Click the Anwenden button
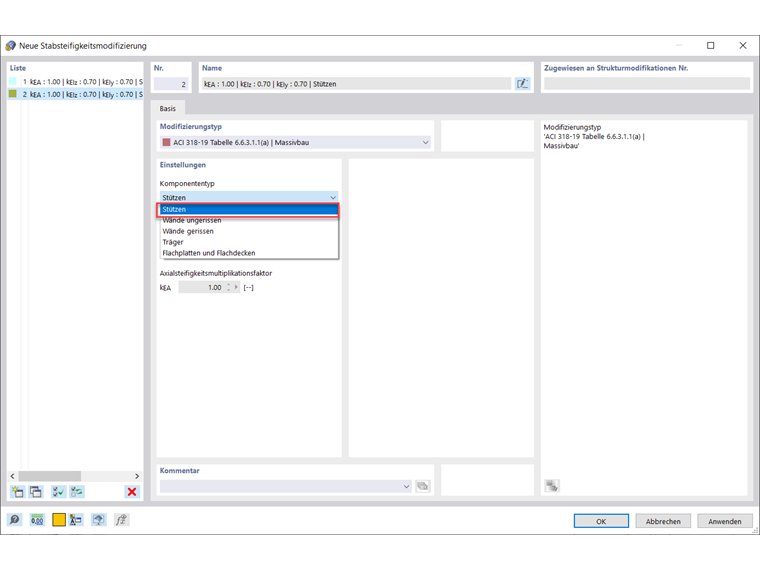 point(725,522)
